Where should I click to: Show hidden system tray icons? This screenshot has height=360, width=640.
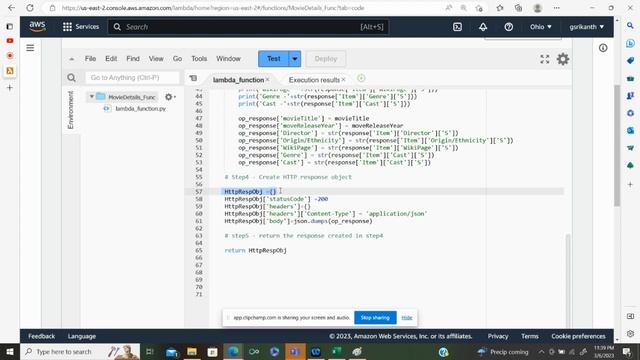541,351
